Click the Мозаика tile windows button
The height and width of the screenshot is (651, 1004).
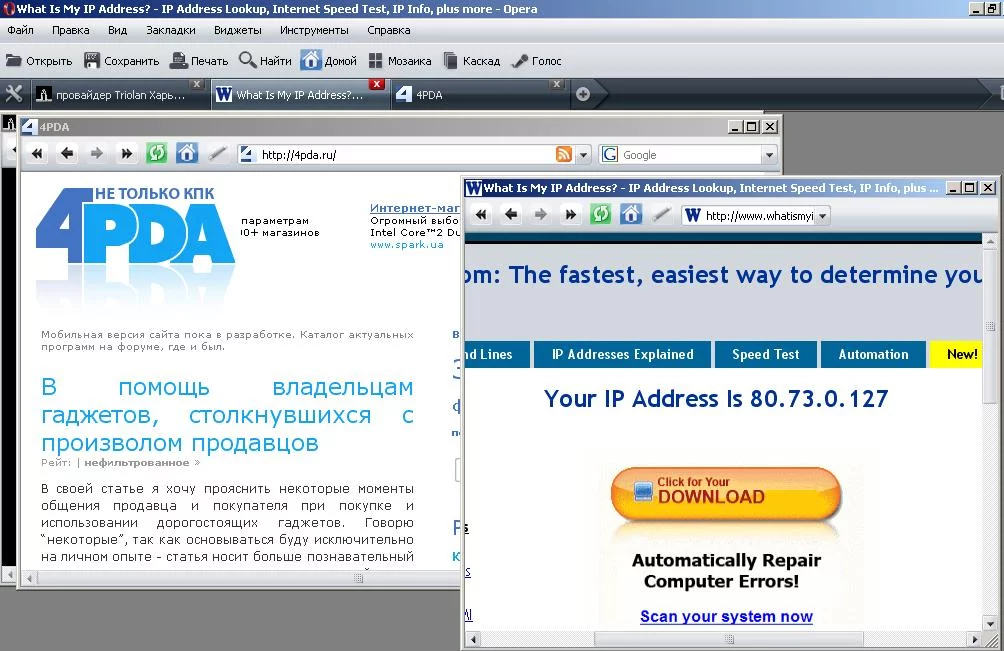pos(400,61)
